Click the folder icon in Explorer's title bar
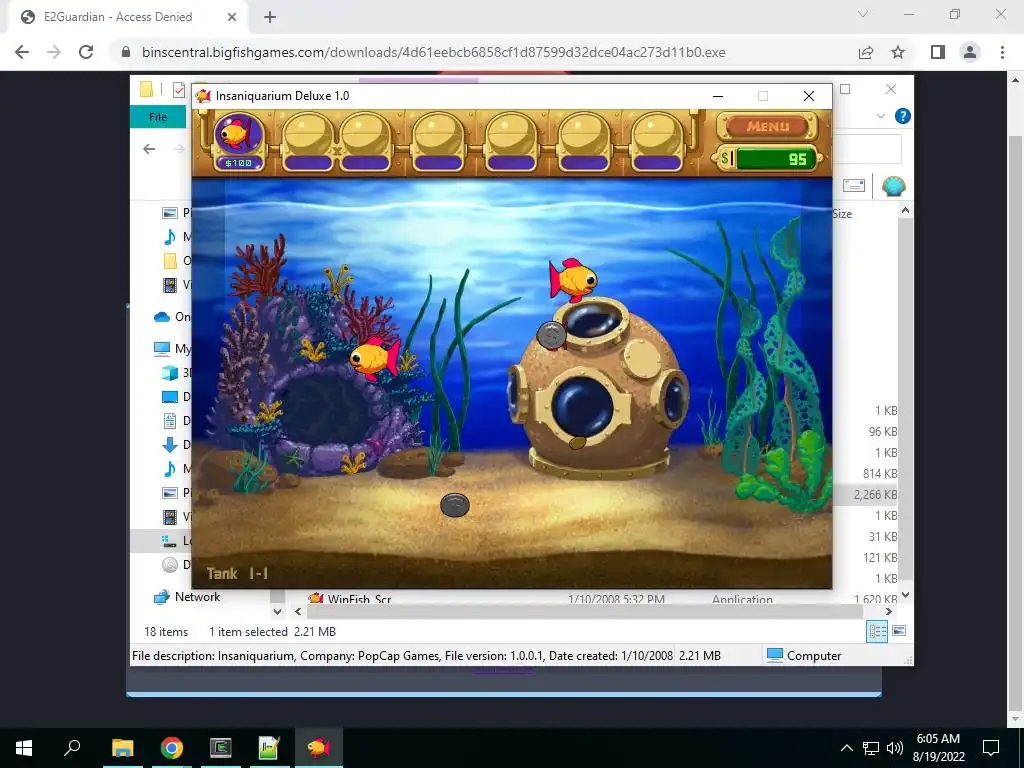This screenshot has width=1024, height=768. click(x=146, y=89)
